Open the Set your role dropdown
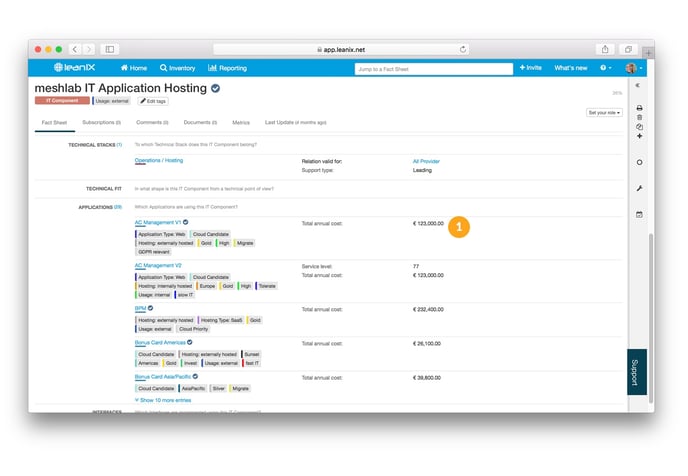The height and width of the screenshot is (476, 688). pos(604,113)
